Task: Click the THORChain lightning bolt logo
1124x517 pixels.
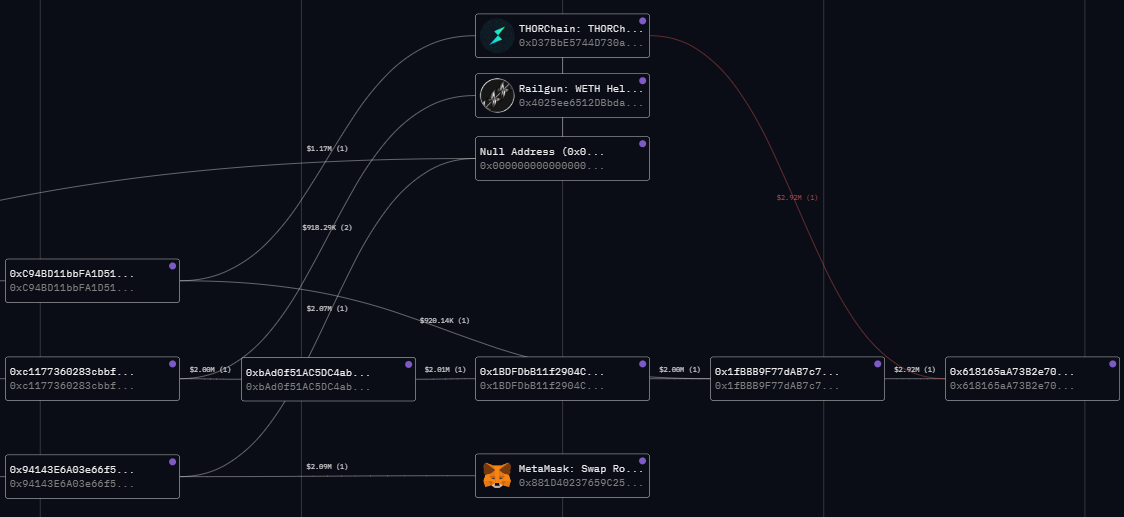Action: [497, 36]
